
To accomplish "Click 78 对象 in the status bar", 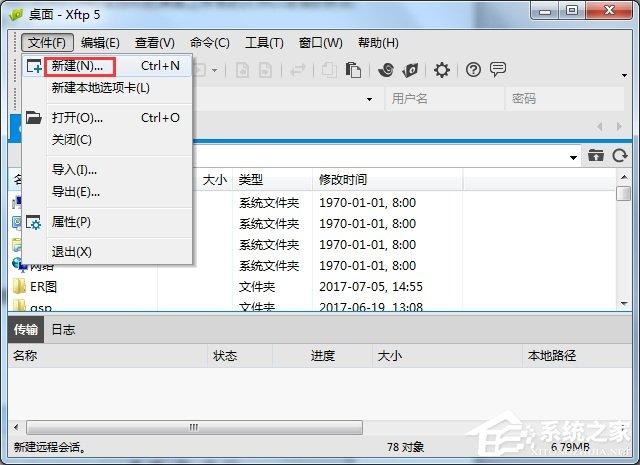I will tap(405, 447).
